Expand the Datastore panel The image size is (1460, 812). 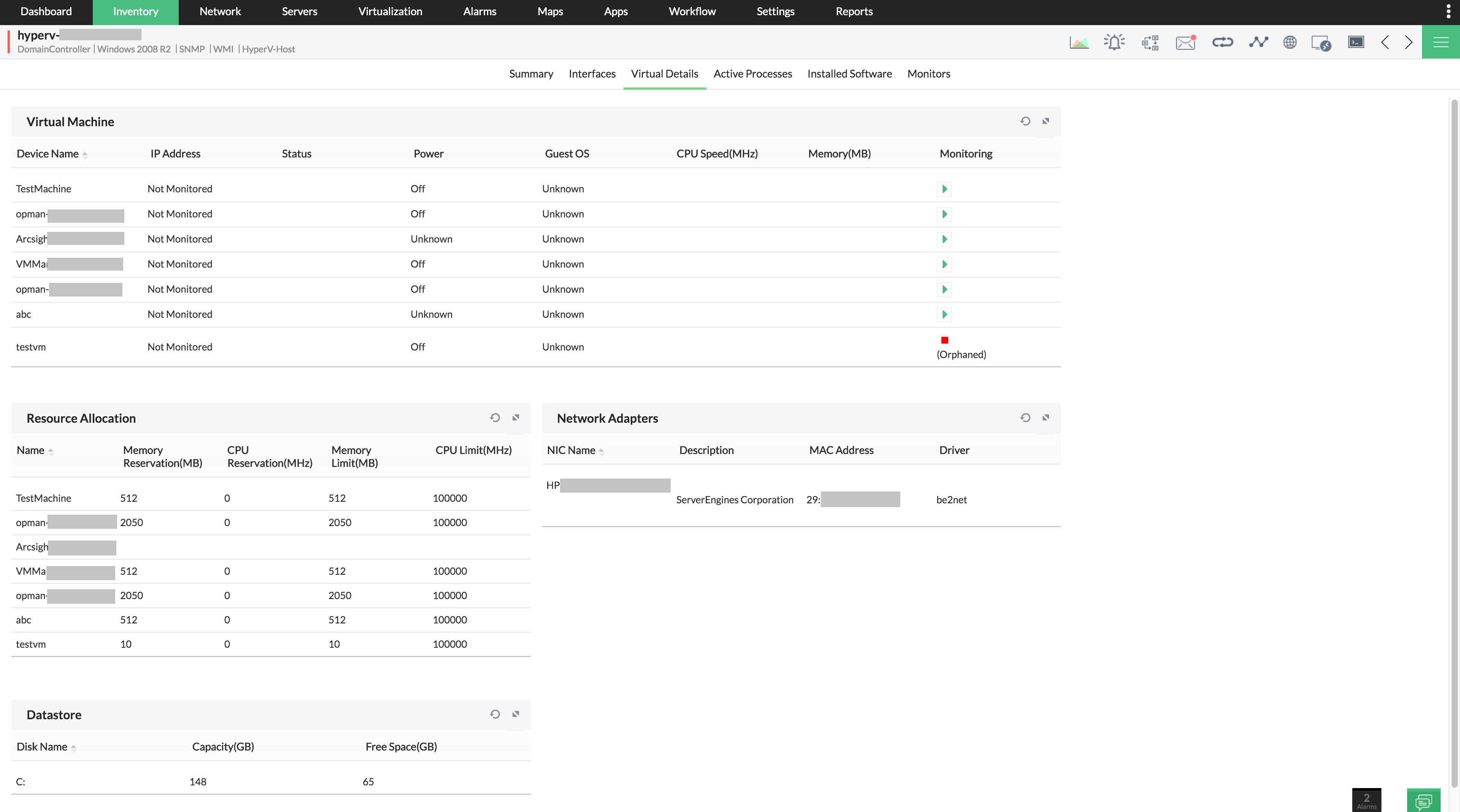(516, 713)
